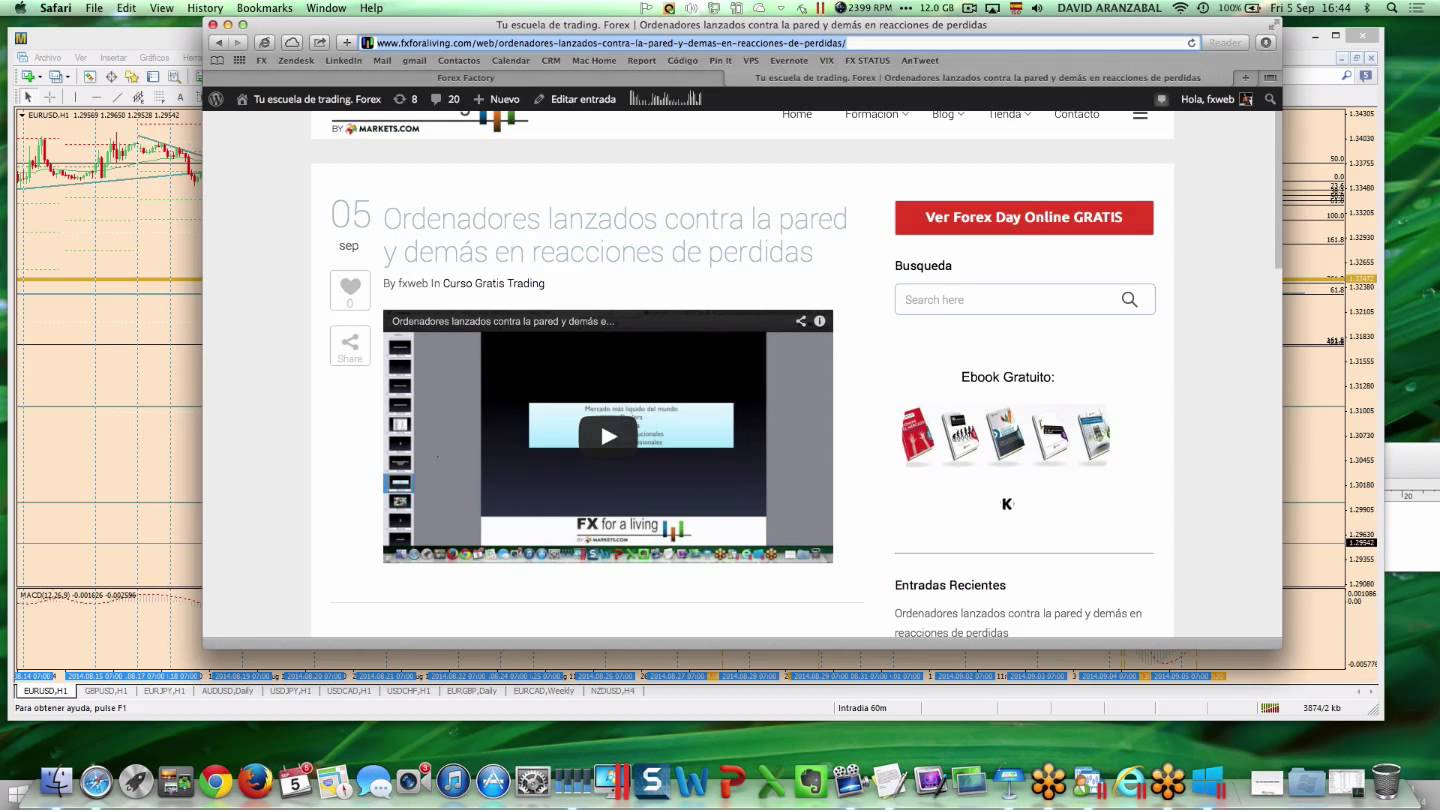Open the hamburger menu in site header
Viewport: 1440px width, 810px height.
[x=1140, y=115]
